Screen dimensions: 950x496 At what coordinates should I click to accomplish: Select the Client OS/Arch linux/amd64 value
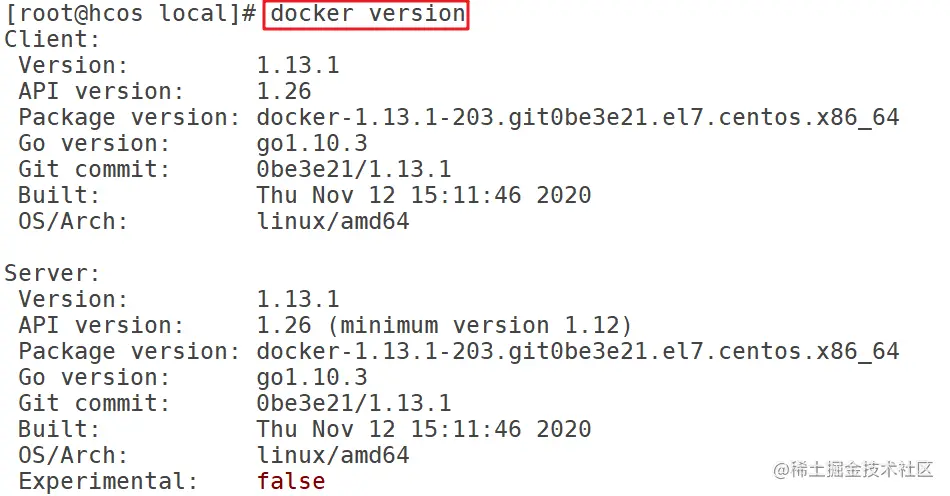tap(333, 222)
